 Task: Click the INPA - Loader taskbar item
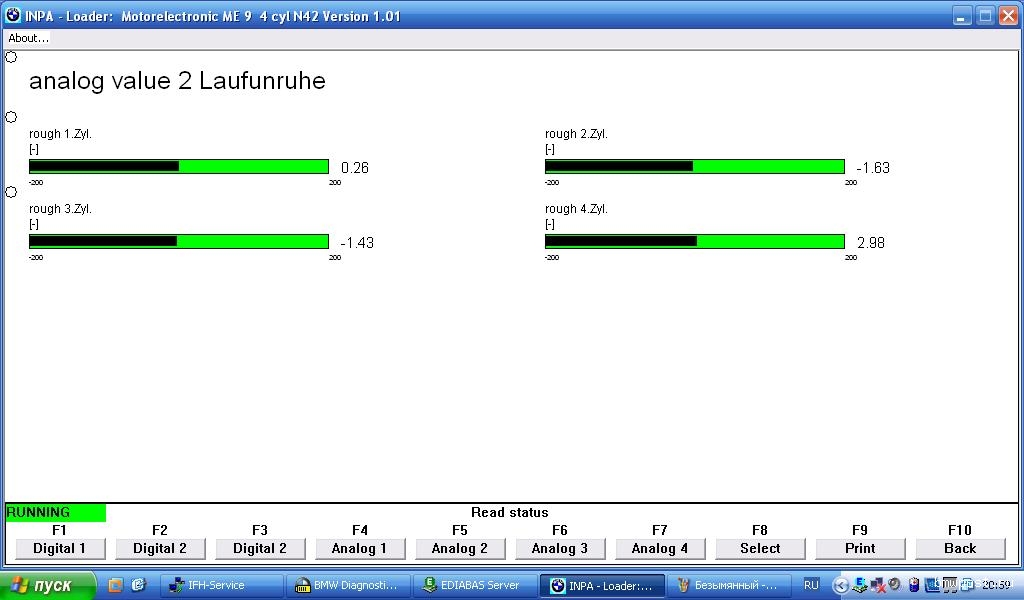[601, 585]
